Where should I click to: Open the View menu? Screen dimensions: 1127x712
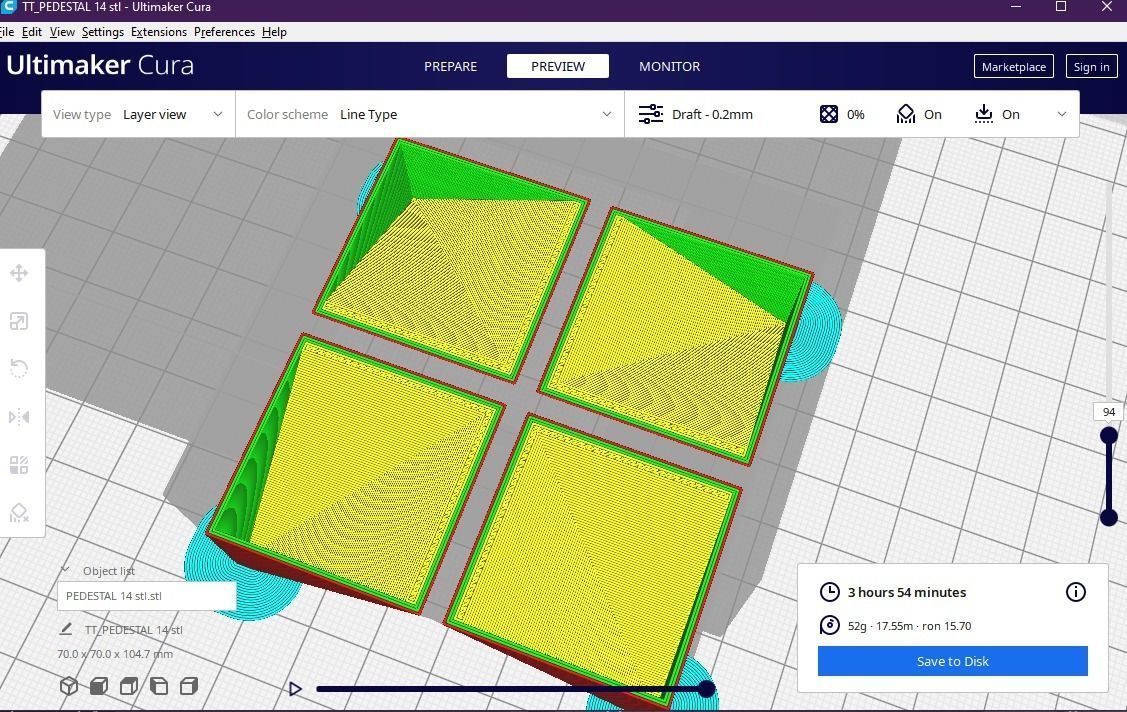point(62,32)
